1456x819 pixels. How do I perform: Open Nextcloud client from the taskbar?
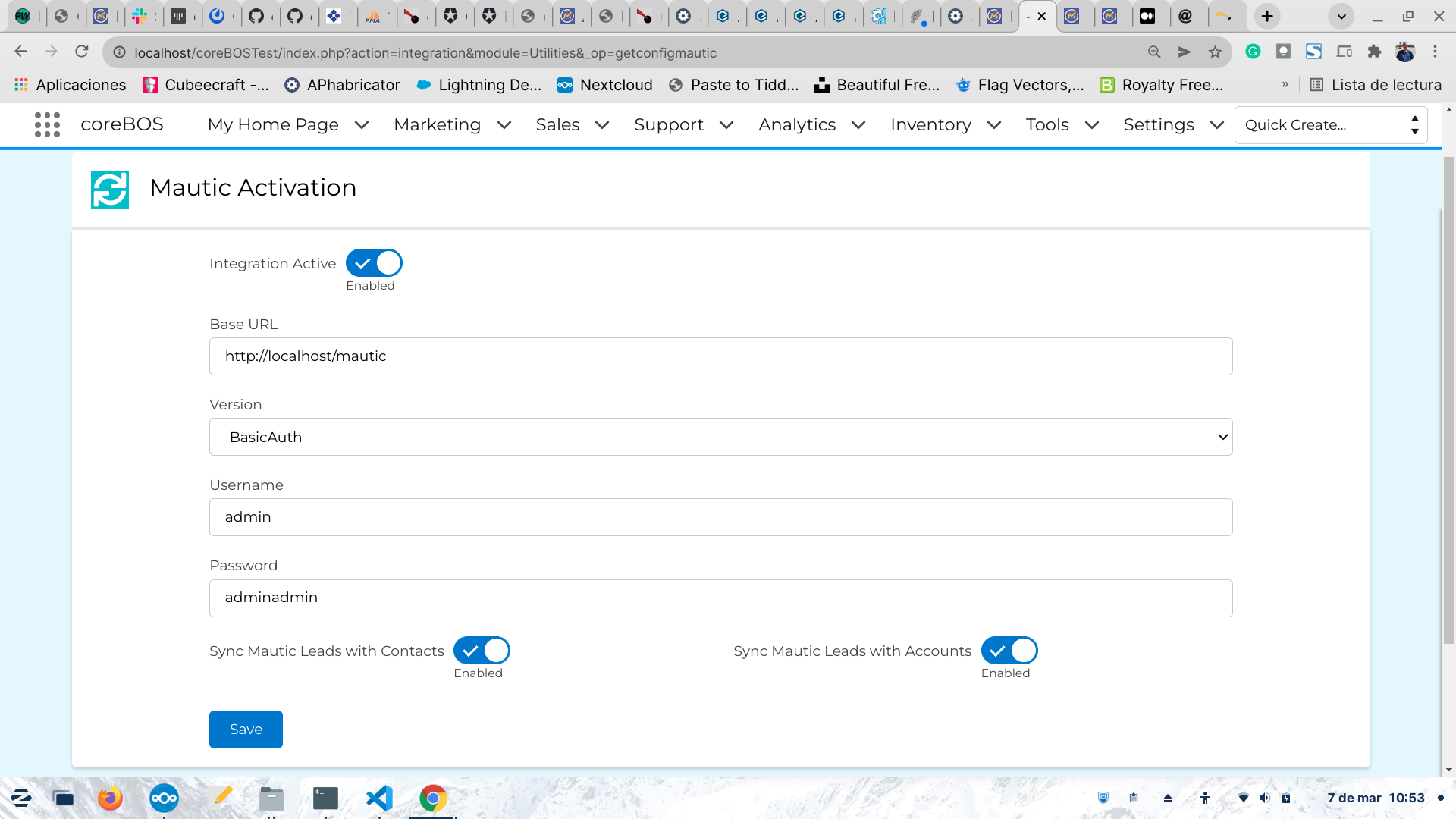click(x=164, y=798)
